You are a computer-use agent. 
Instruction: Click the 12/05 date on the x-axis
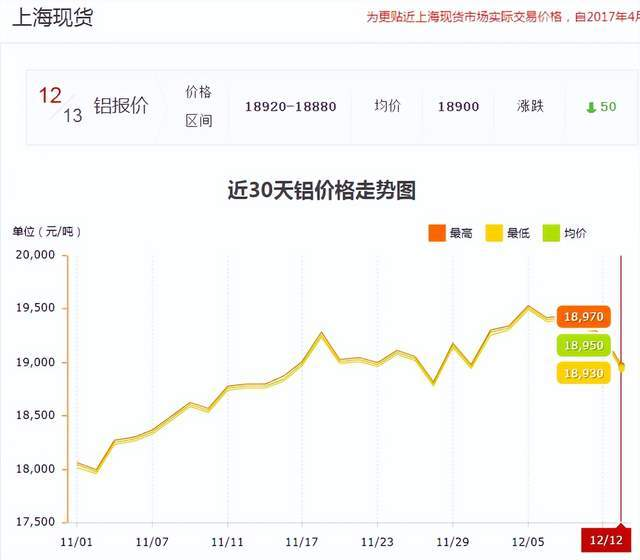point(528,540)
